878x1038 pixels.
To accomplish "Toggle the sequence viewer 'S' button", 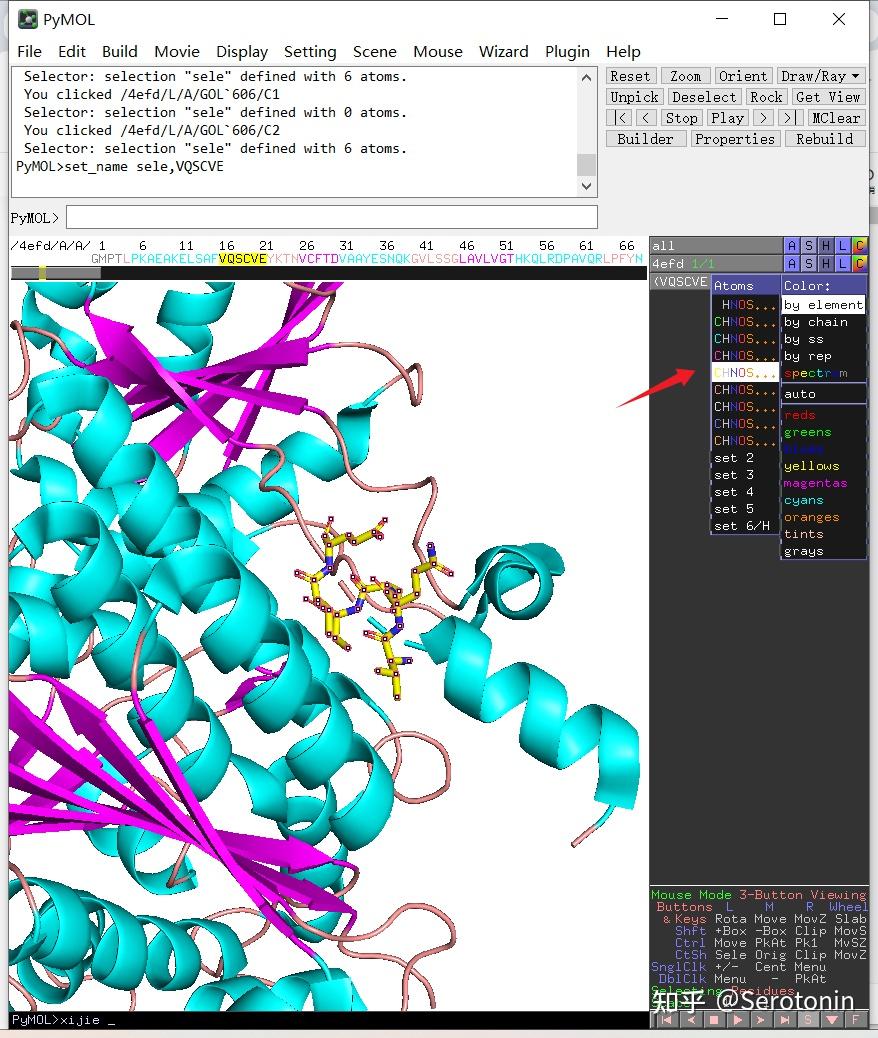I will click(808, 1020).
